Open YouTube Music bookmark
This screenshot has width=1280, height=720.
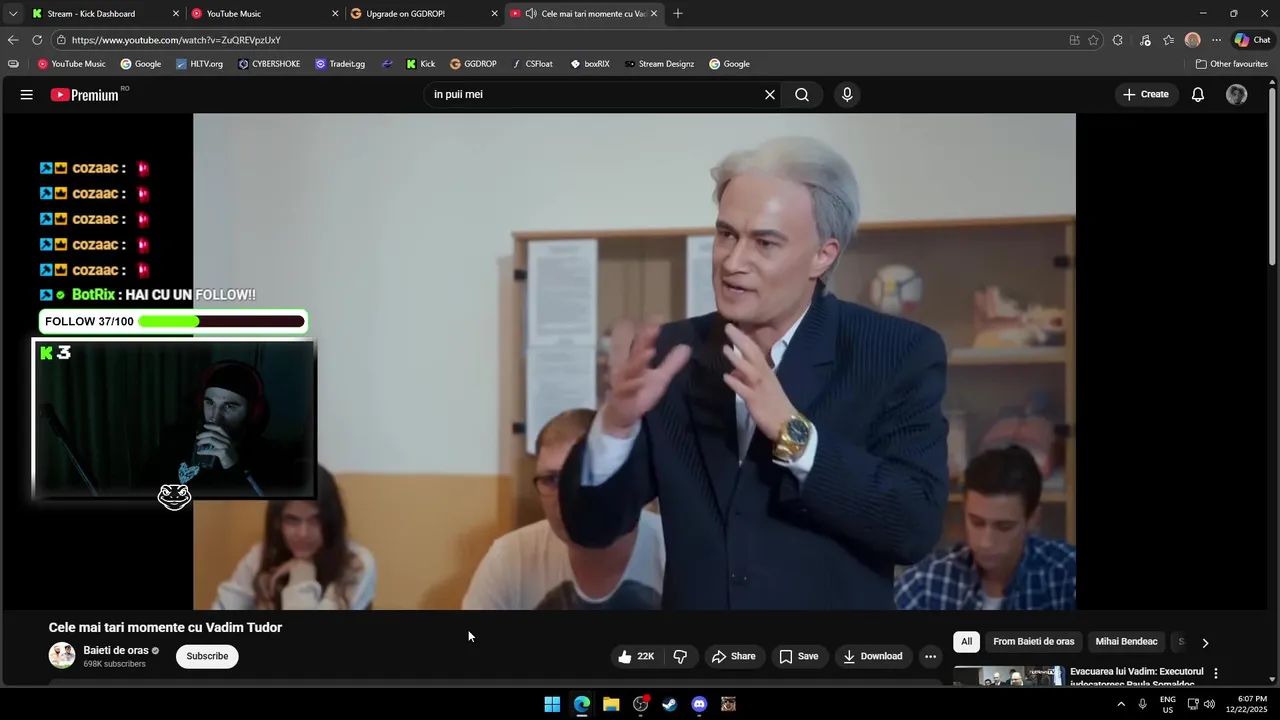[x=71, y=64]
